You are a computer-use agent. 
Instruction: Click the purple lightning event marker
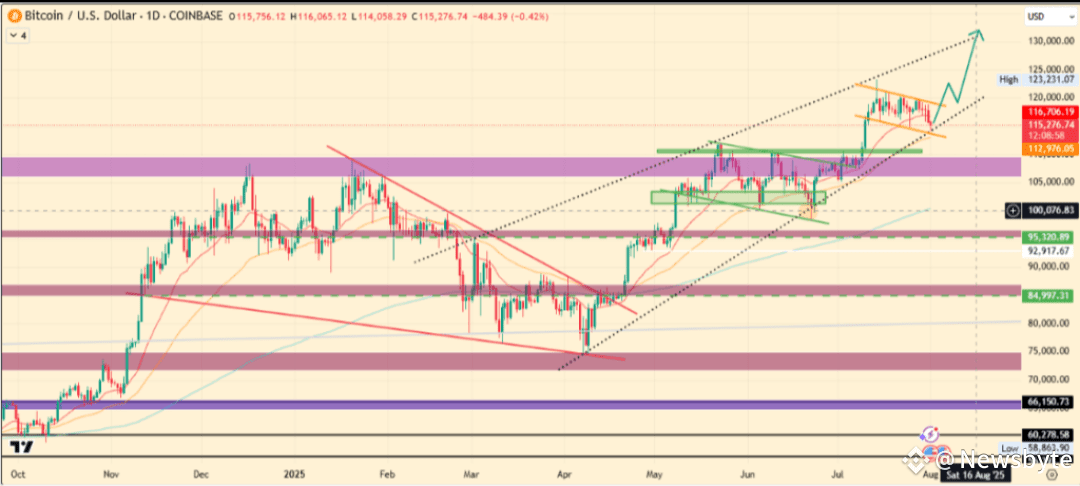coord(931,434)
